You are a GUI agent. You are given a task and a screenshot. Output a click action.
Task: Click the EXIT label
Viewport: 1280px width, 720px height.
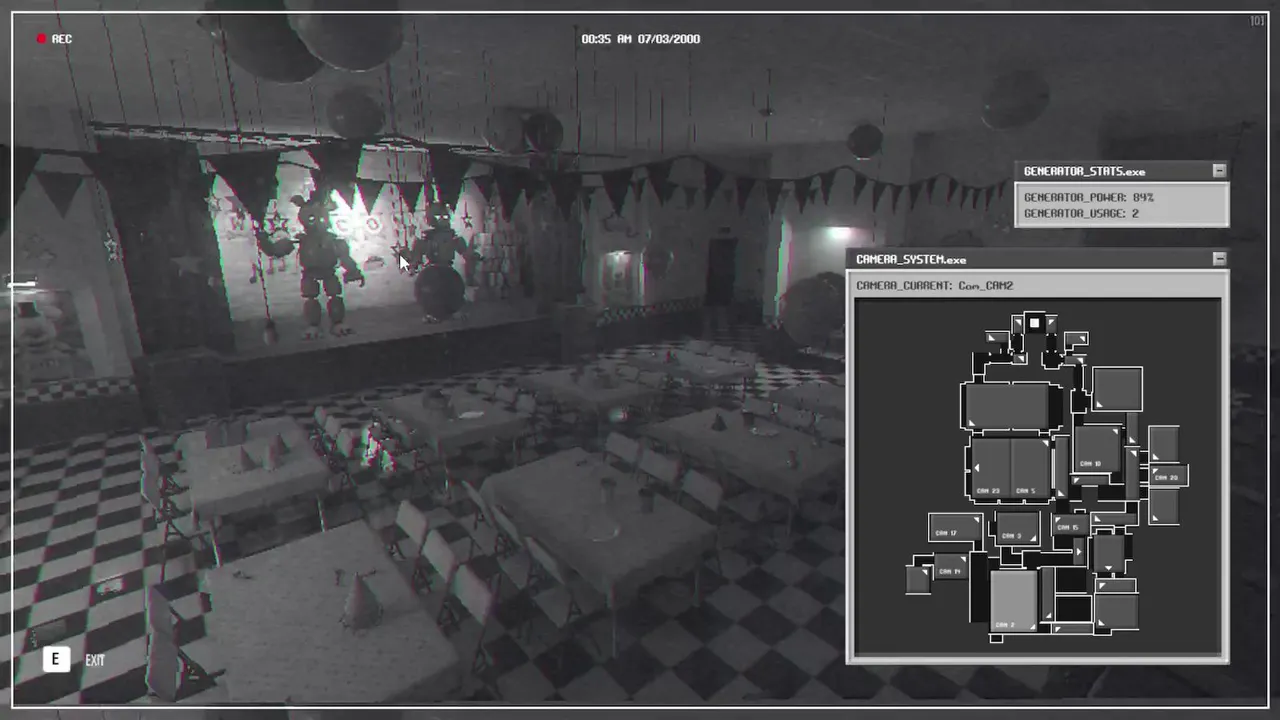click(x=95, y=660)
